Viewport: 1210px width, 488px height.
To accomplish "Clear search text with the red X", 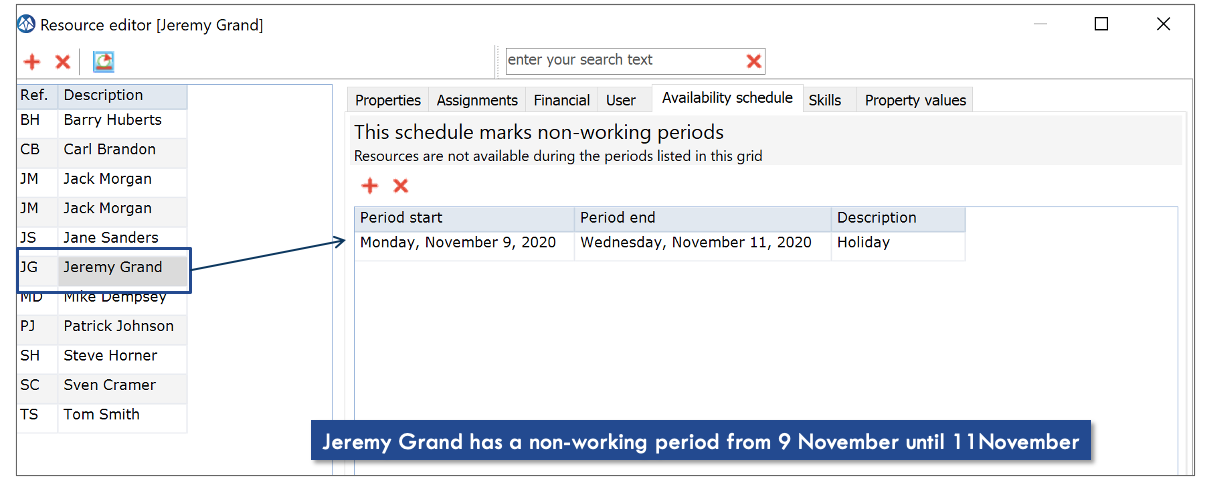I will 754,61.
